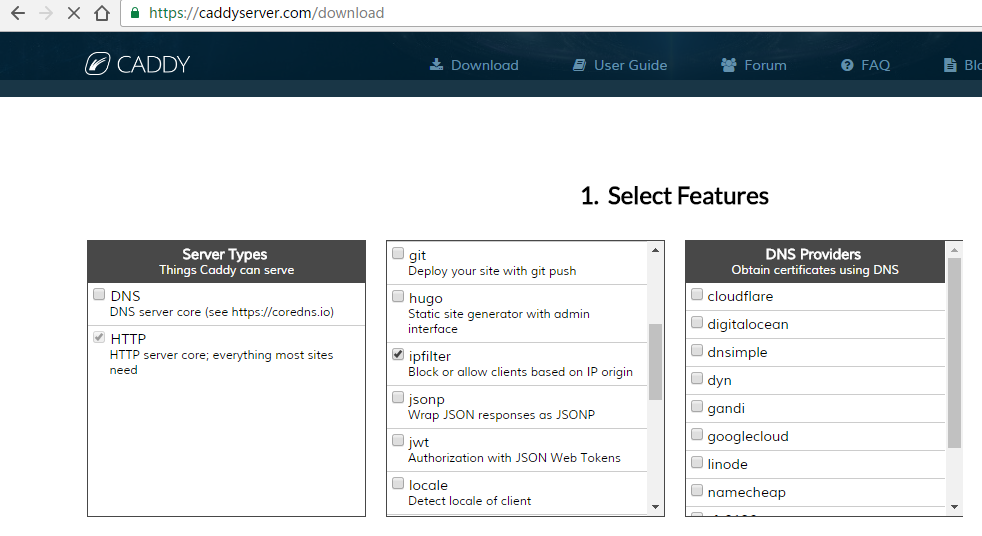This screenshot has height=536, width=982.
Task: Click the DNS server core description text
Action: pos(222,312)
